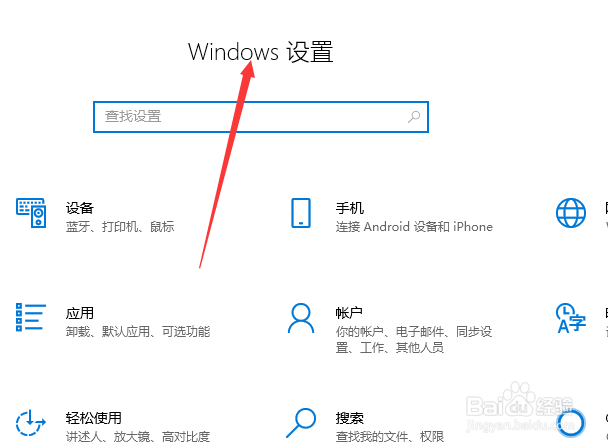Open the Cortana circle icon

571,423
